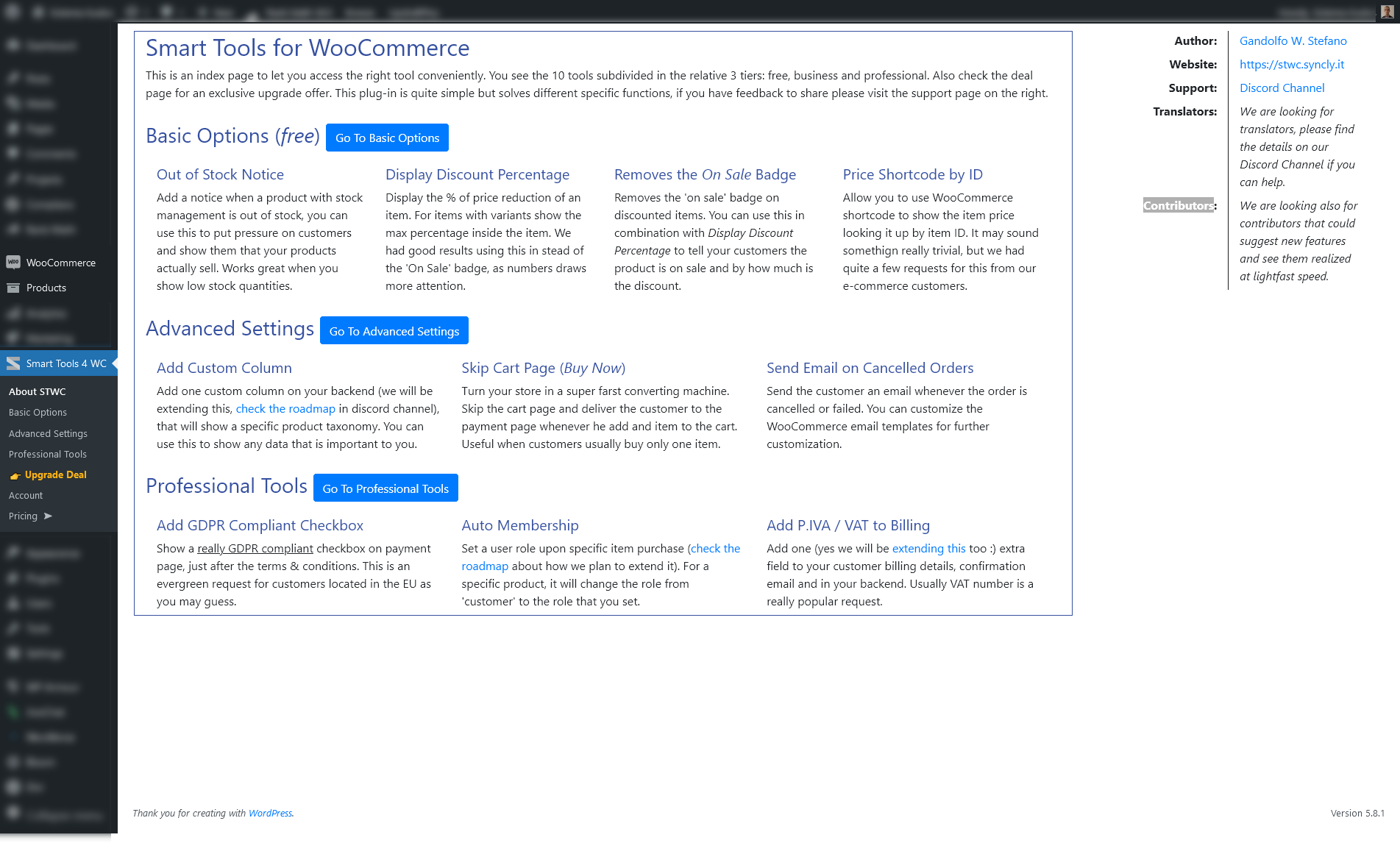This screenshot has width=1400, height=843.
Task: Click the arrow icon next to Pricing
Action: [48, 516]
